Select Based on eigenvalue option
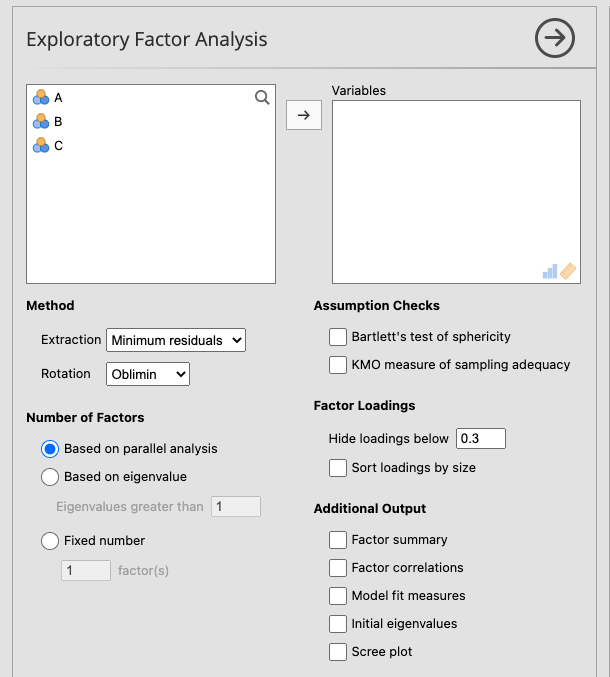 point(50,477)
